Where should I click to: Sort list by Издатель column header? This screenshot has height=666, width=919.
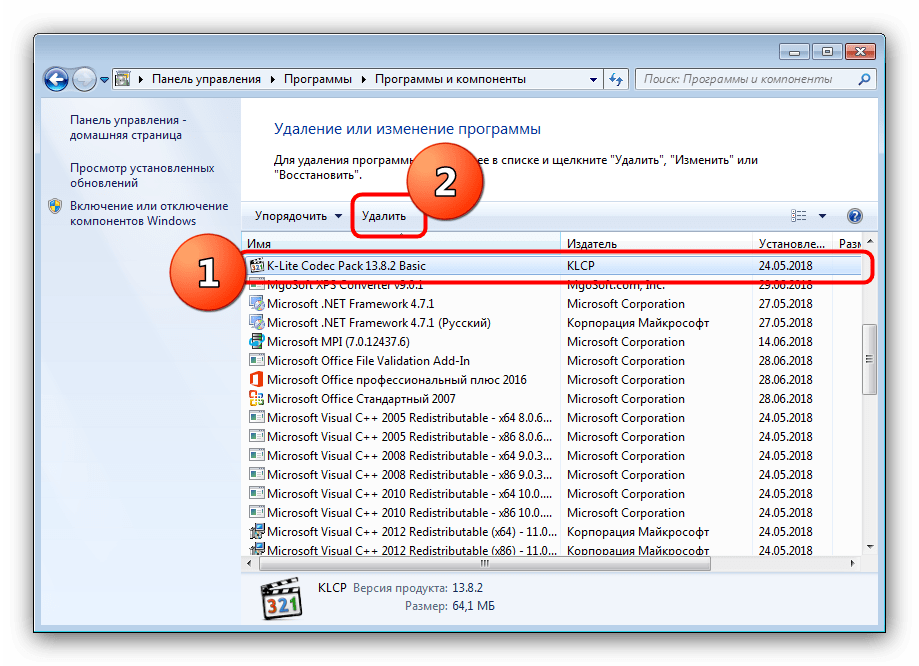[592, 243]
